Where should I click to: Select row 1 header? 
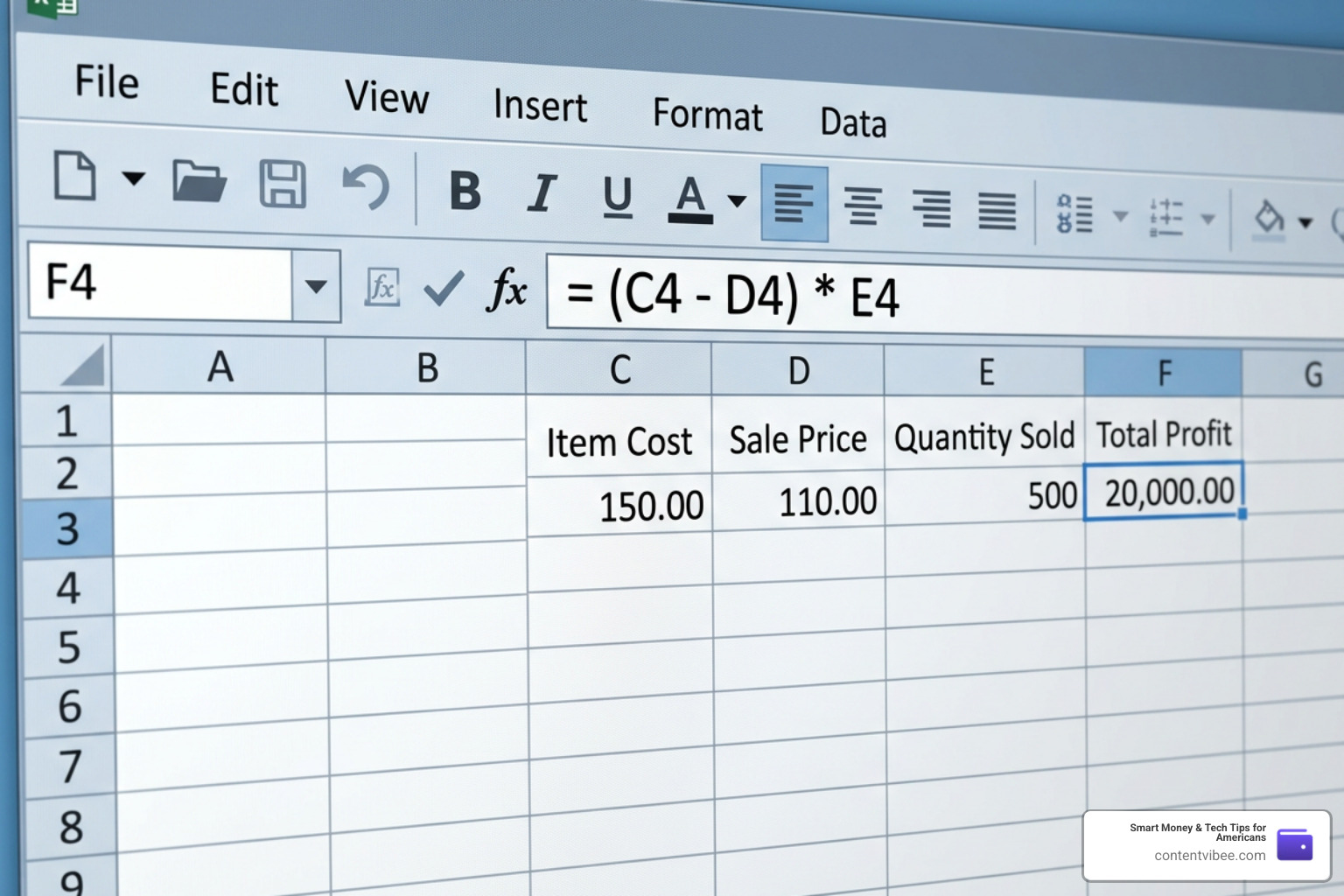[x=66, y=421]
